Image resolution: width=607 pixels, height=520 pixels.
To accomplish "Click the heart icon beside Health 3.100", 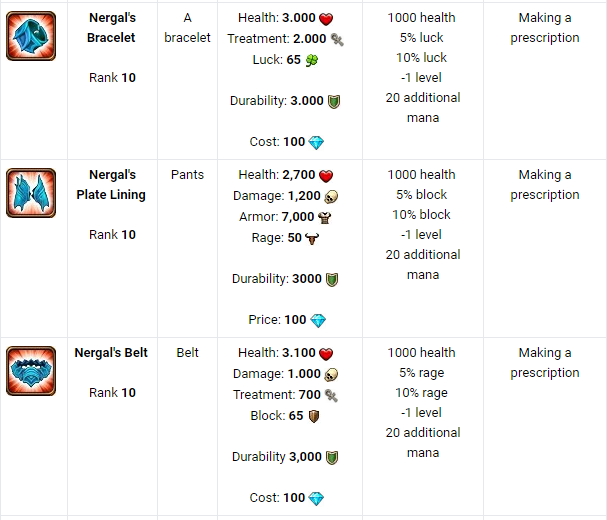I will pos(326,353).
